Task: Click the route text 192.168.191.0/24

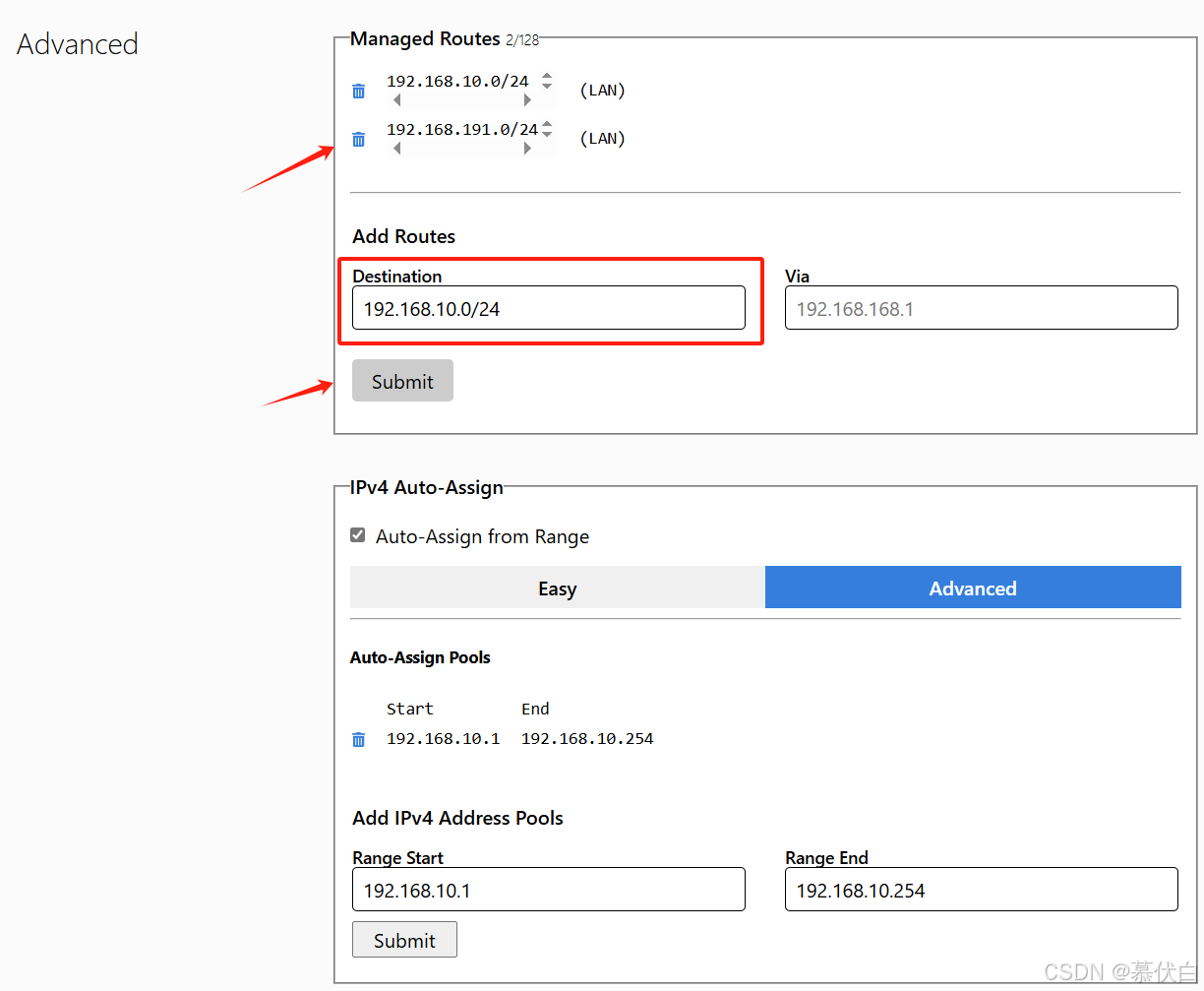Action: 462,130
